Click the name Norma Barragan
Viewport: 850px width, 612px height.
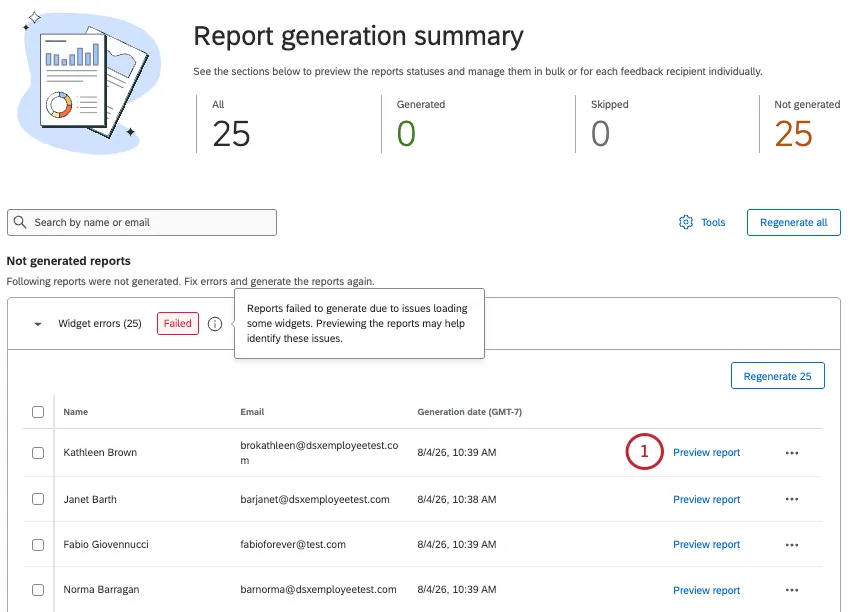[101, 589]
